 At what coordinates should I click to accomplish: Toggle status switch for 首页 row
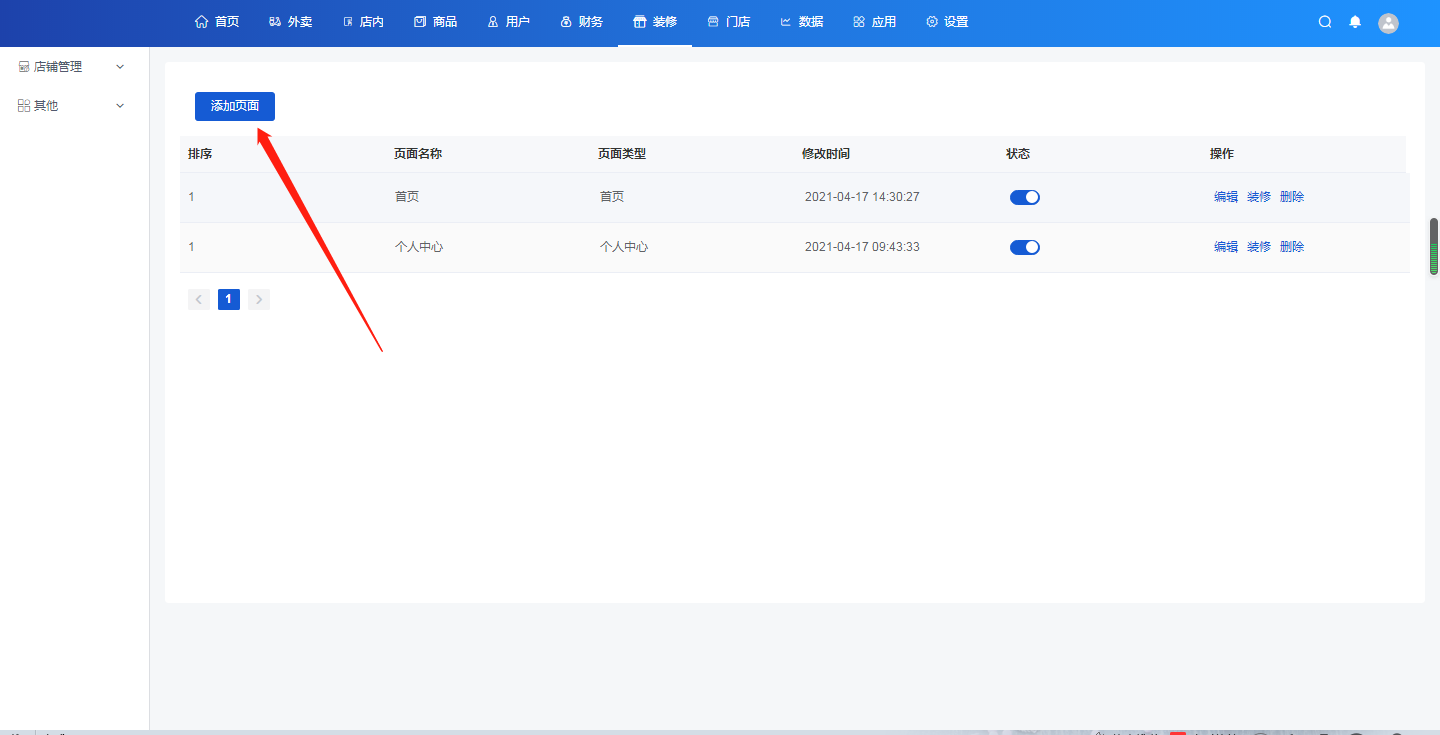[x=1024, y=197]
